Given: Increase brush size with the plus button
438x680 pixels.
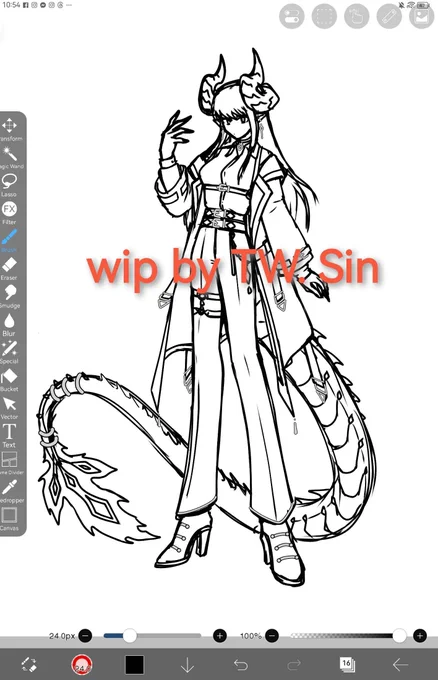Looking at the screenshot, I should pos(220,636).
